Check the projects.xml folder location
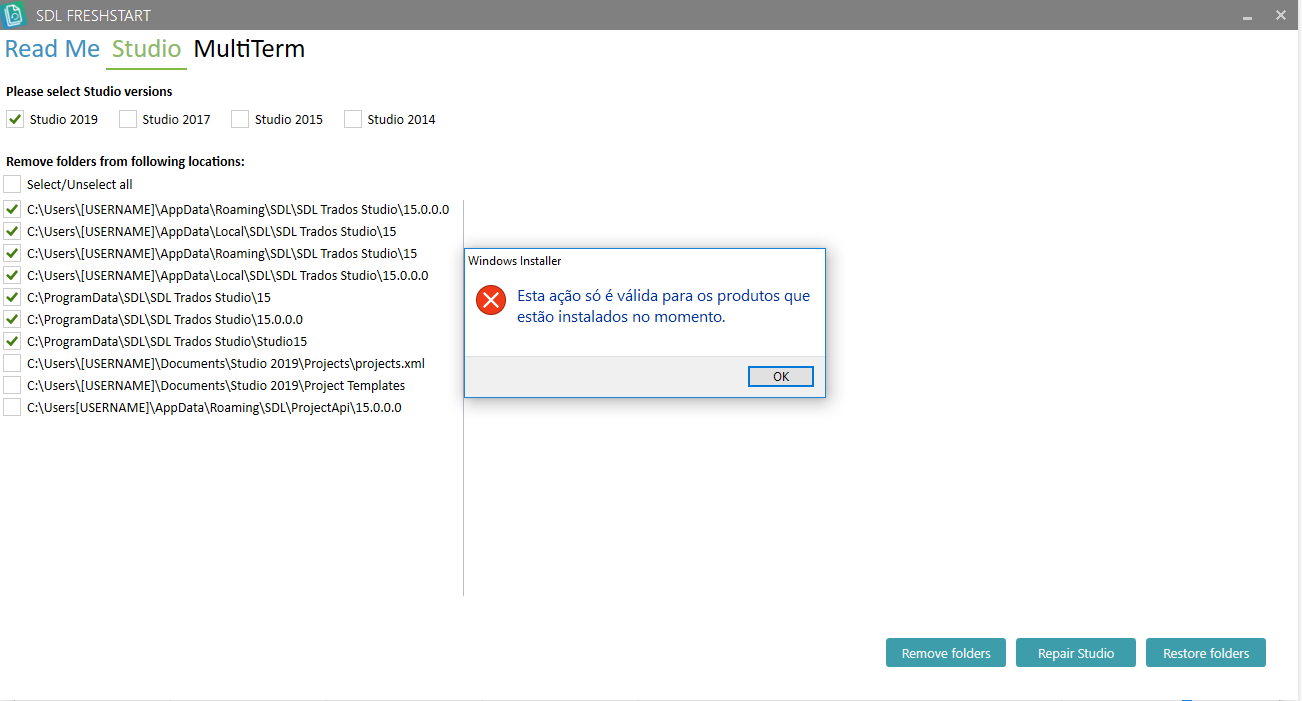The width and height of the screenshot is (1302, 701). coord(12,363)
